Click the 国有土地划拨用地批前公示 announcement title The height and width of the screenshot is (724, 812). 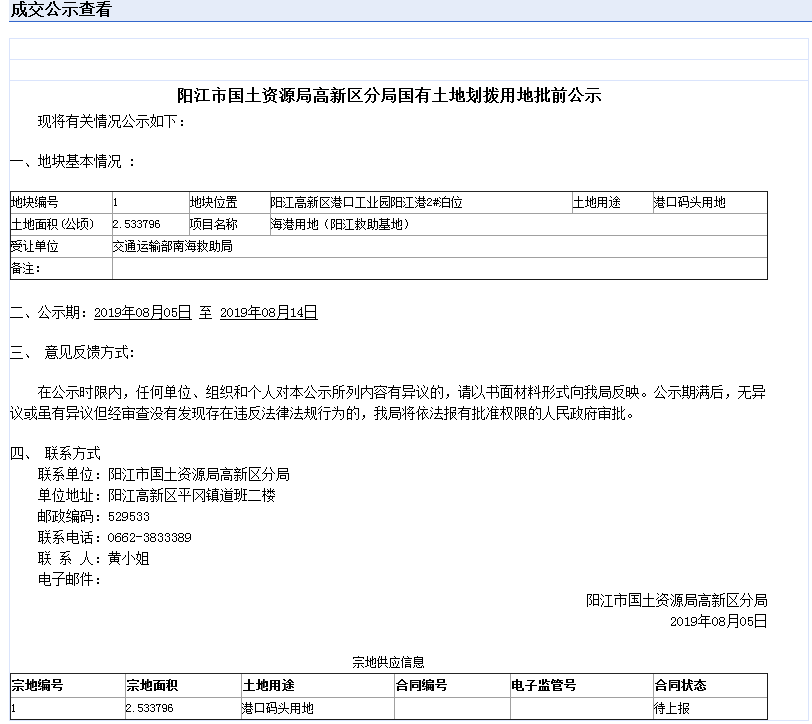point(389,96)
